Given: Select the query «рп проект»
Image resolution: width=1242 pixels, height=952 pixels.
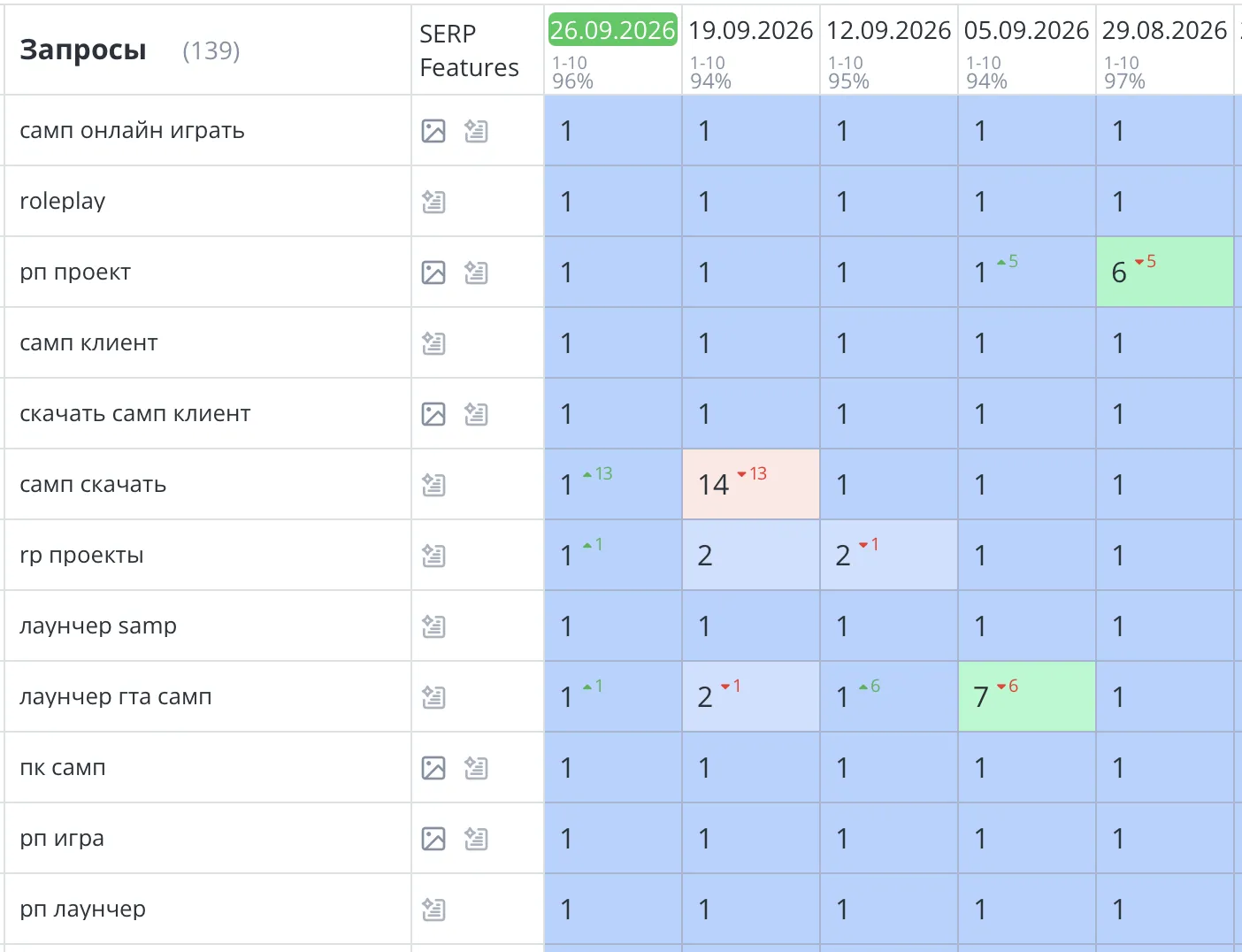Looking at the screenshot, I should 75,273.
